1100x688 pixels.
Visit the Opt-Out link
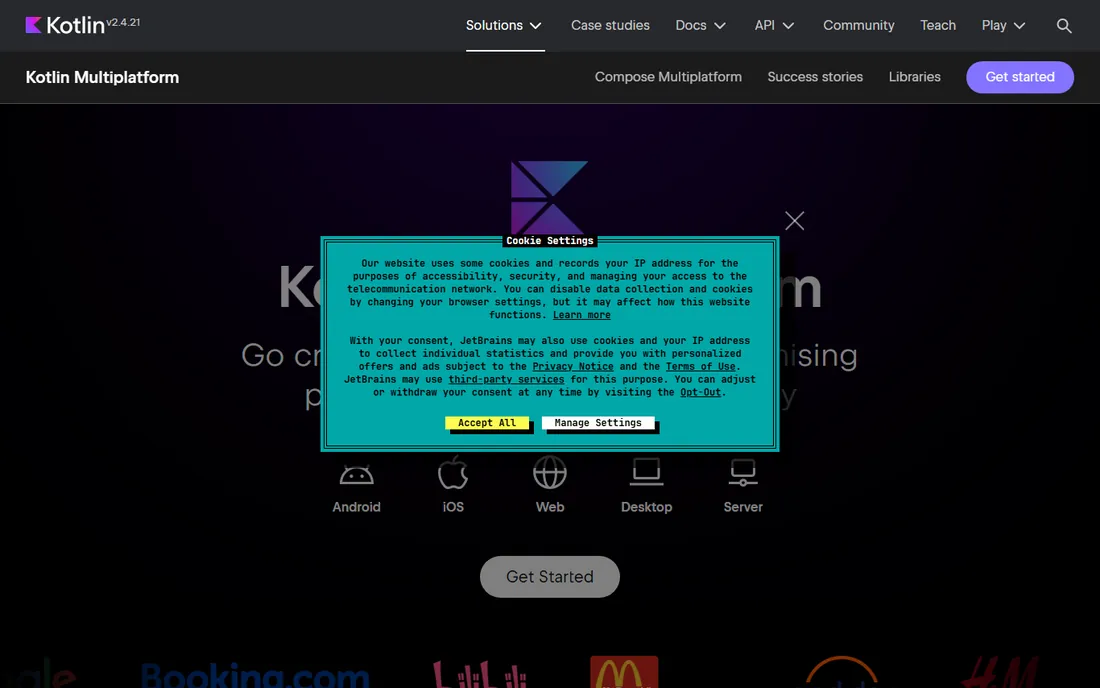point(700,392)
